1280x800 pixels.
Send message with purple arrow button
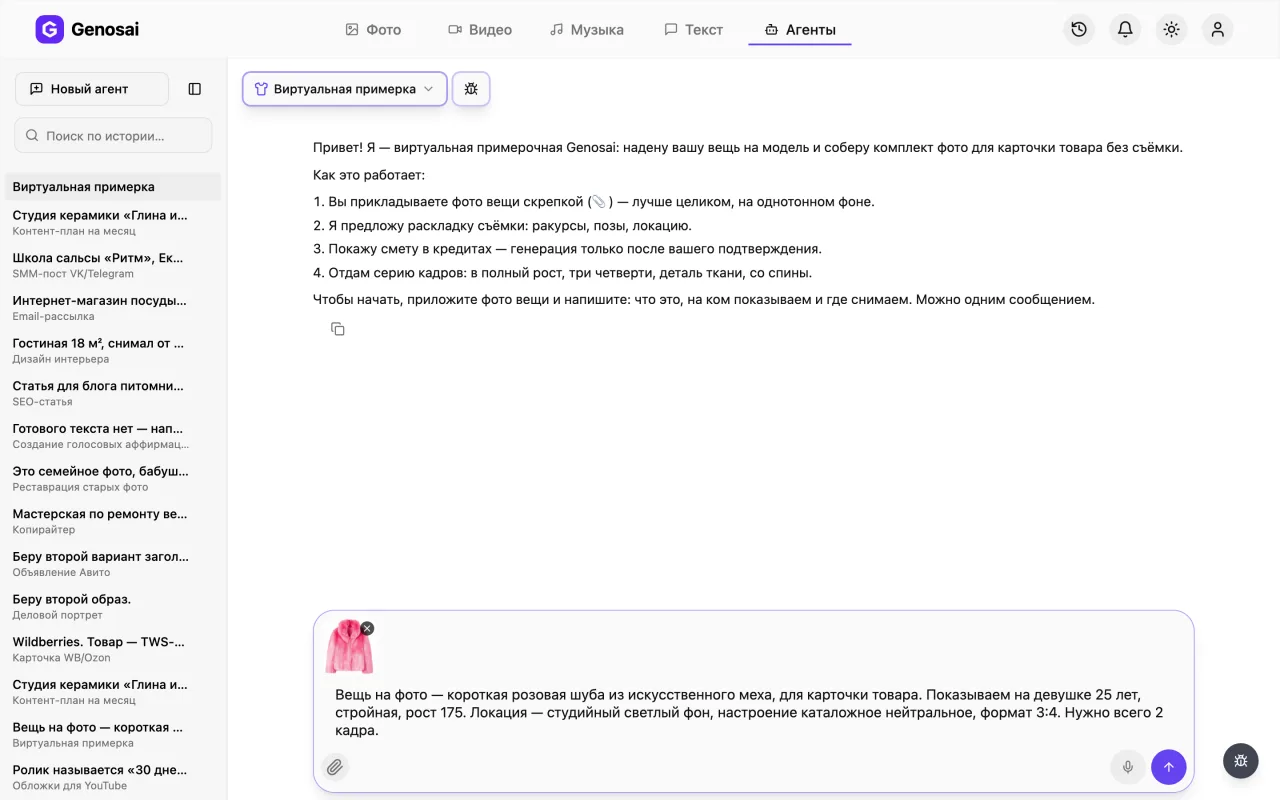1169,767
